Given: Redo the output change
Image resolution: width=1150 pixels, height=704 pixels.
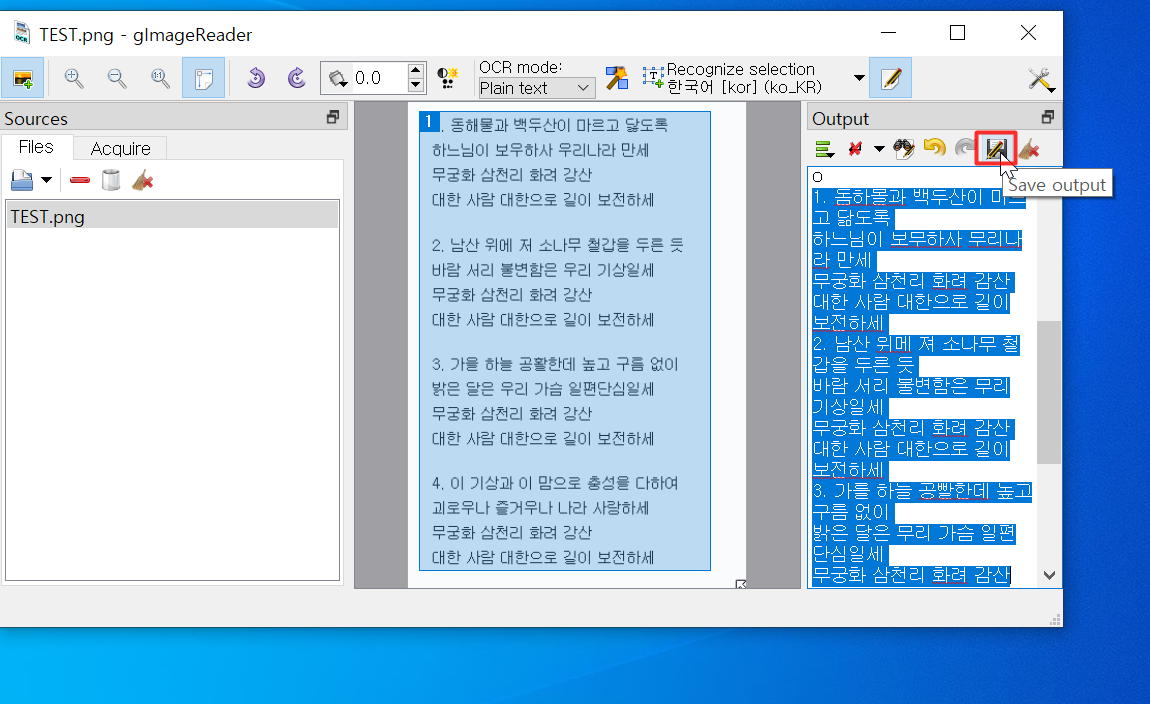Looking at the screenshot, I should pyautogui.click(x=964, y=149).
